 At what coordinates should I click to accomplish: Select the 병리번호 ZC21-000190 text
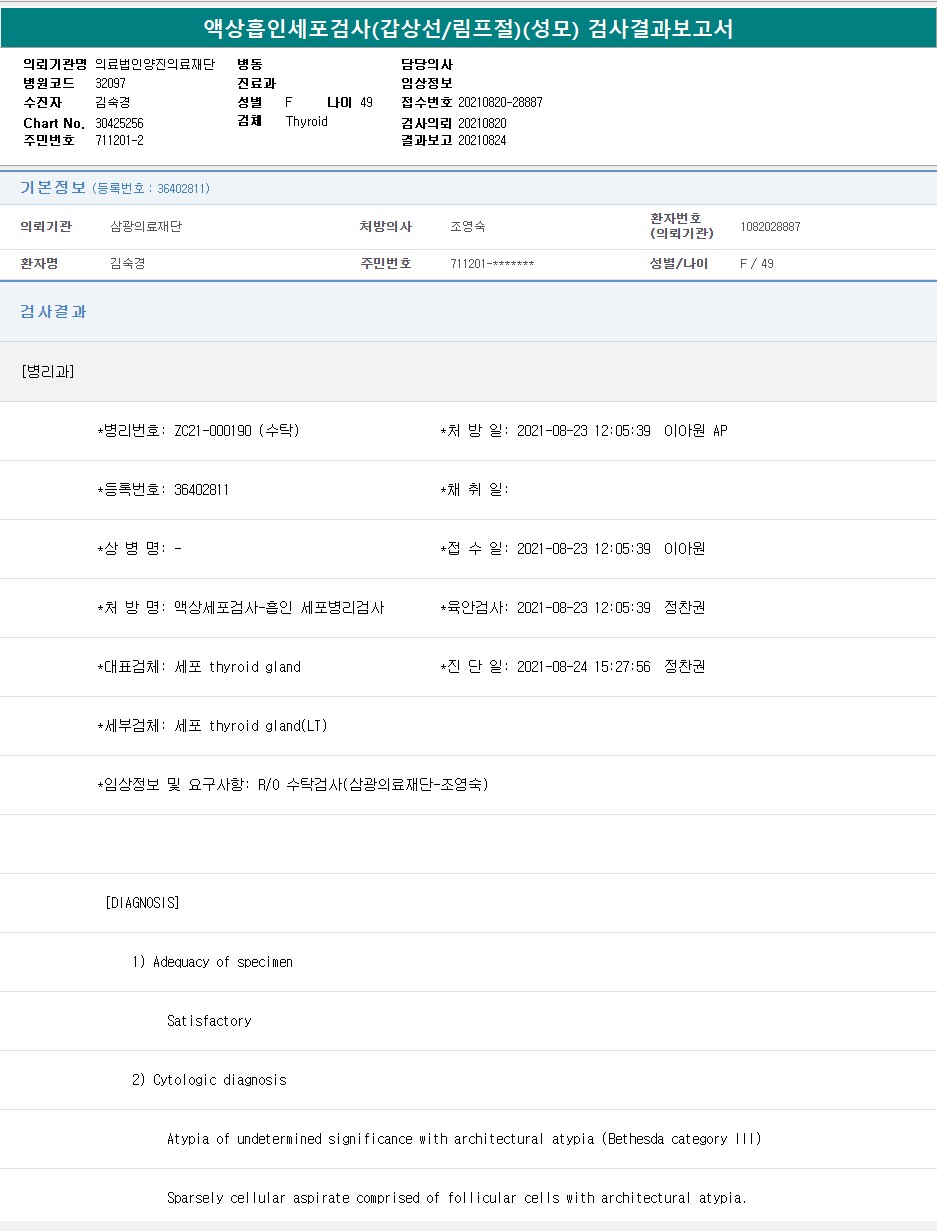(x=236, y=431)
